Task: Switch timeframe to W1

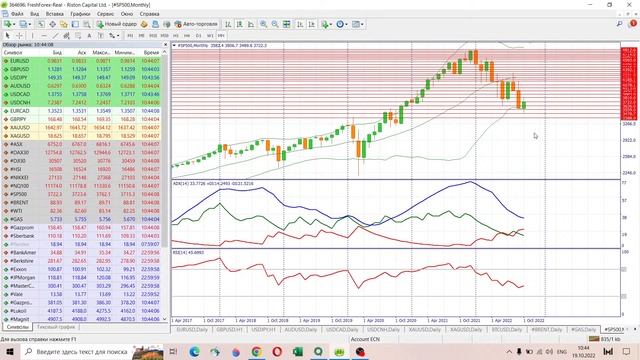Action: pyautogui.click(x=210, y=36)
